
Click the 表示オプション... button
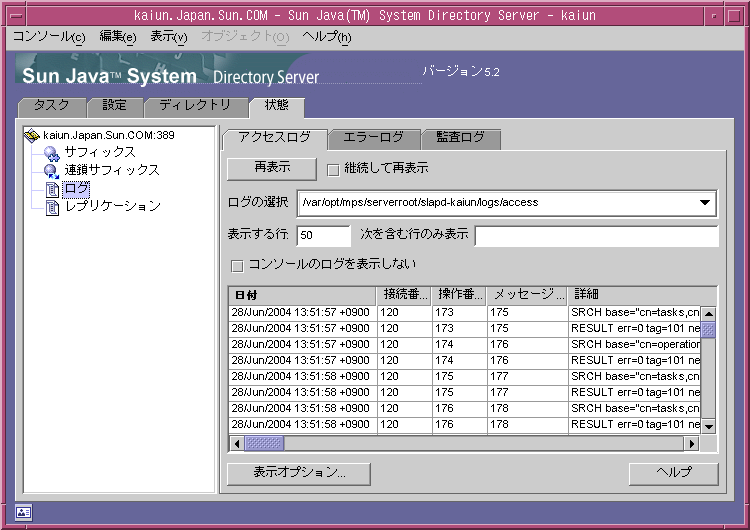coord(299,473)
